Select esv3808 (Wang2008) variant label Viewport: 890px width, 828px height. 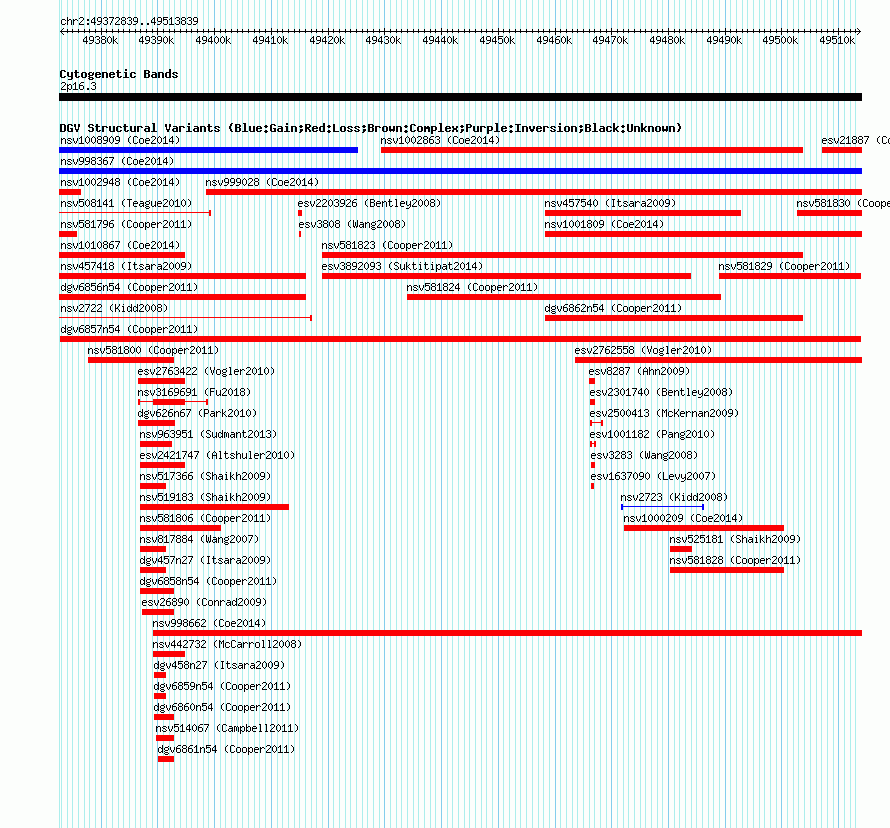click(352, 224)
